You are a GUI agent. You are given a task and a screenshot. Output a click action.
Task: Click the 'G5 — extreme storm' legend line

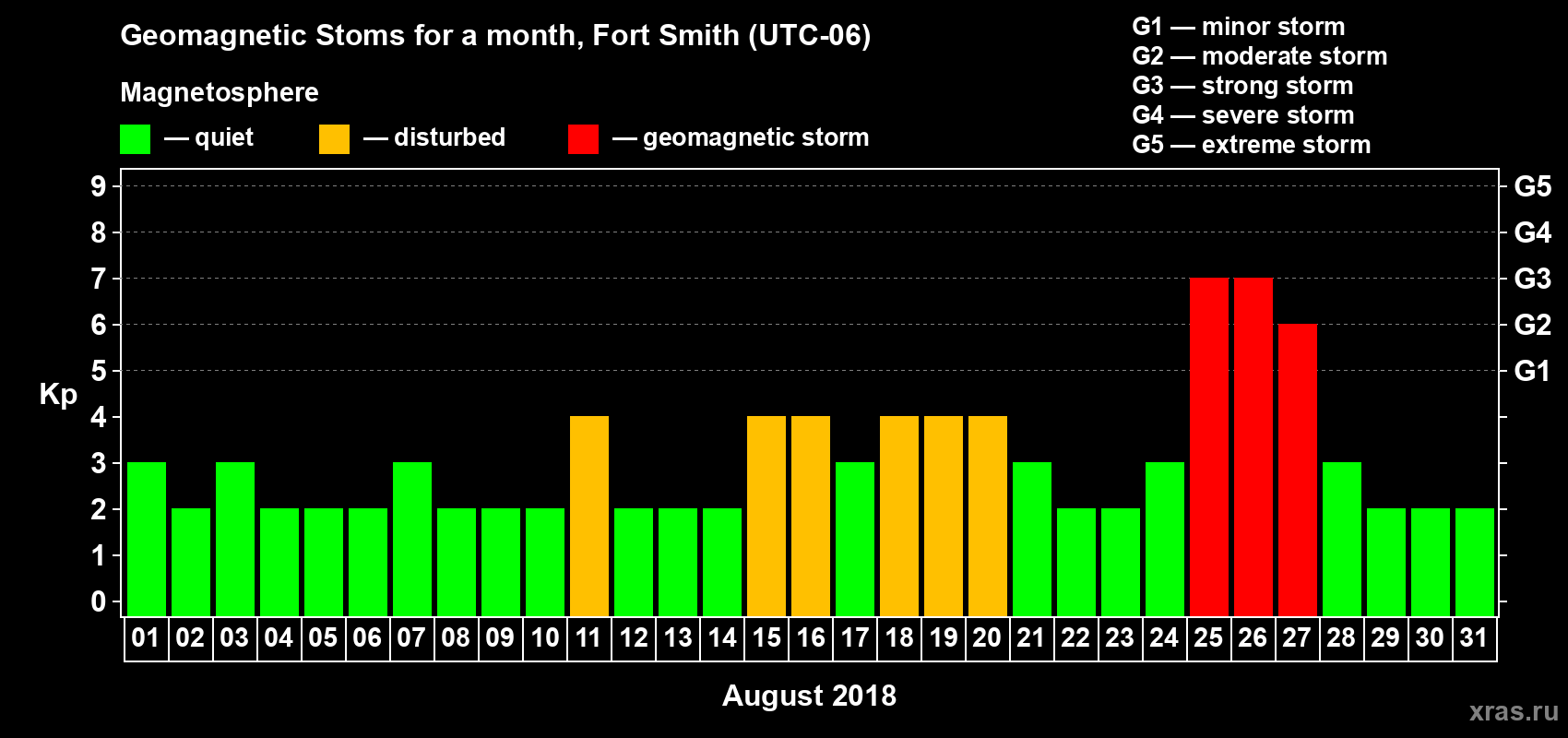tap(1252, 145)
